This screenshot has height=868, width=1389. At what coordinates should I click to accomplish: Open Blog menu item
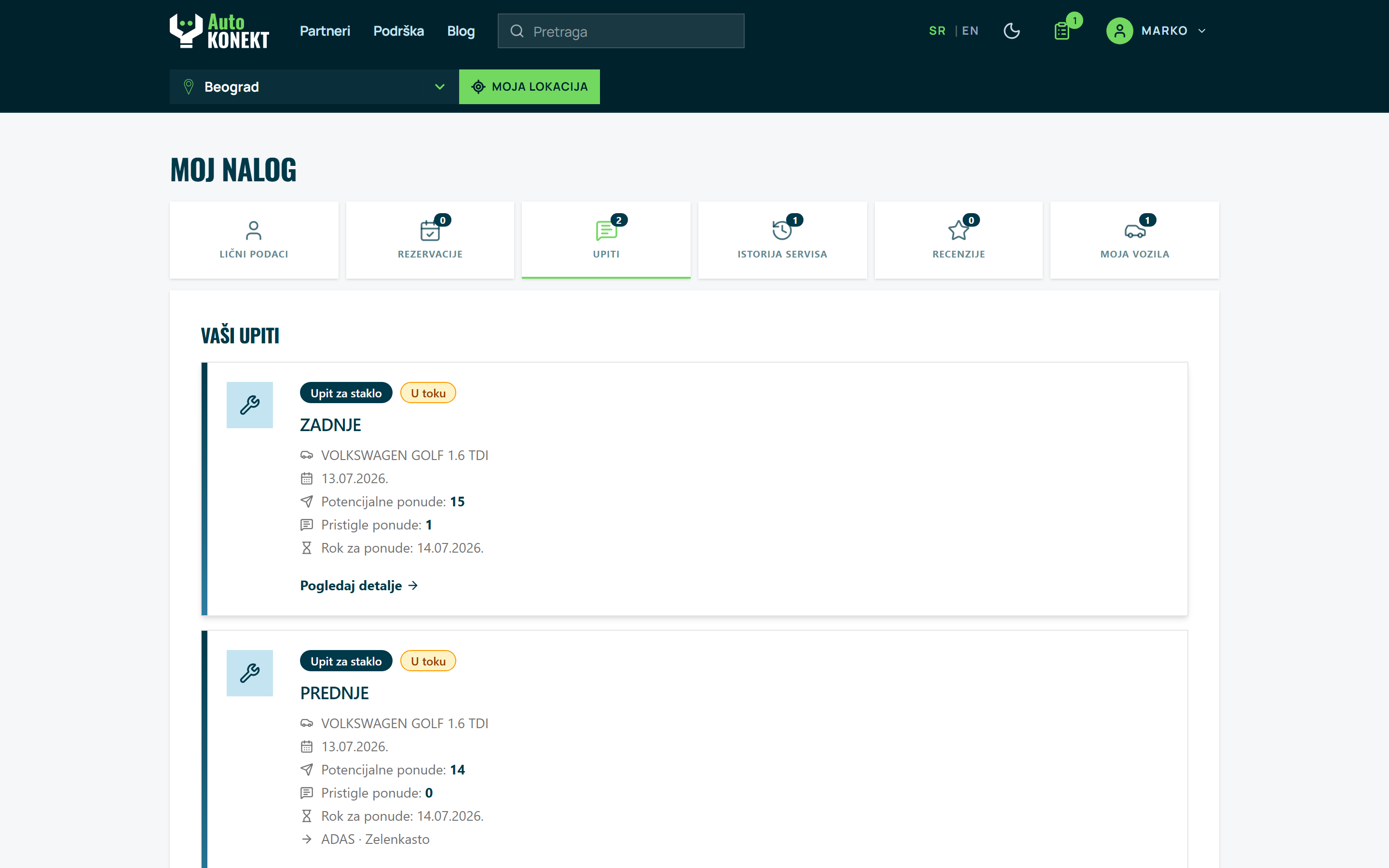tap(461, 31)
